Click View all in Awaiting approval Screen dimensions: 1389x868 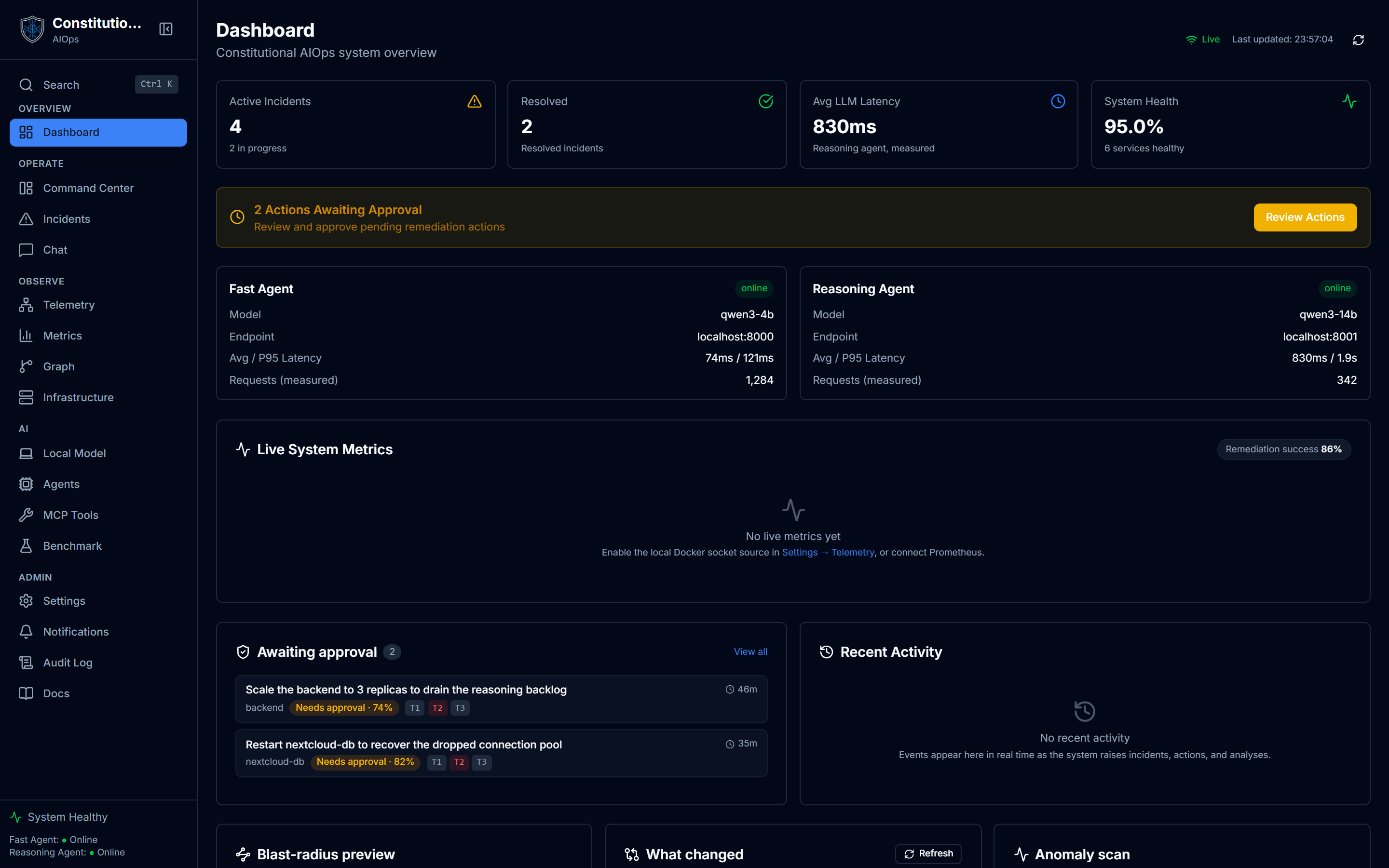750,652
